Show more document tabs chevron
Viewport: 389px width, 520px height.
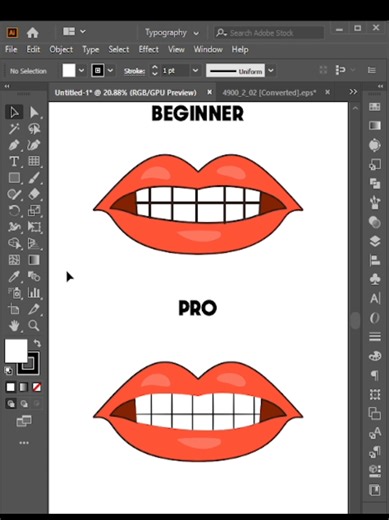(353, 92)
